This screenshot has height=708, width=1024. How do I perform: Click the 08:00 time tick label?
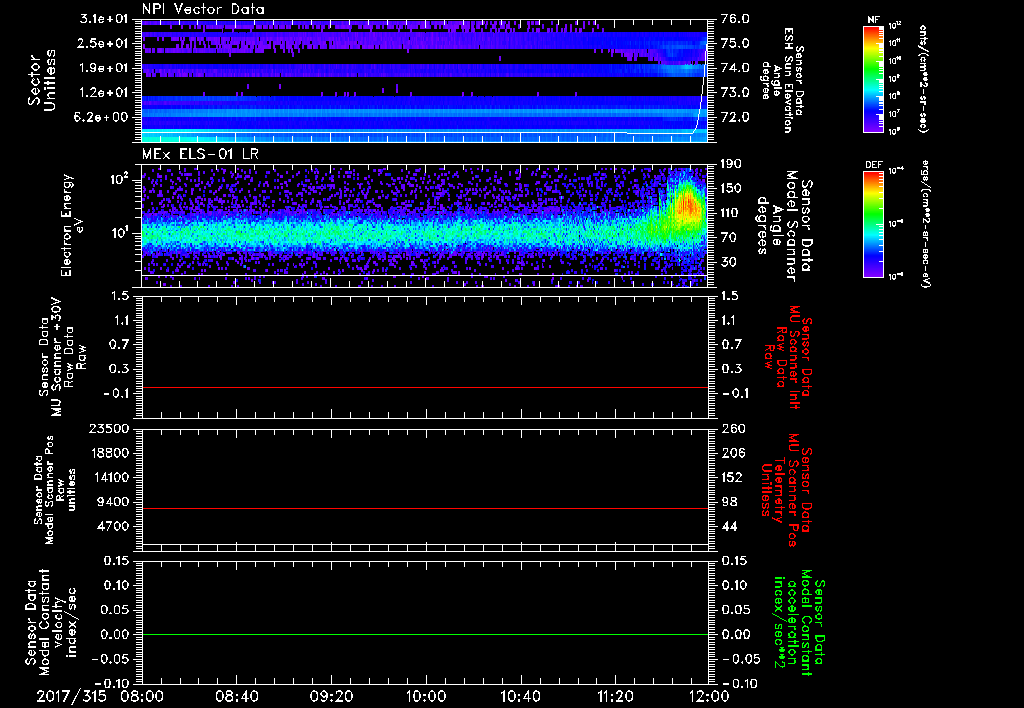tap(142, 695)
